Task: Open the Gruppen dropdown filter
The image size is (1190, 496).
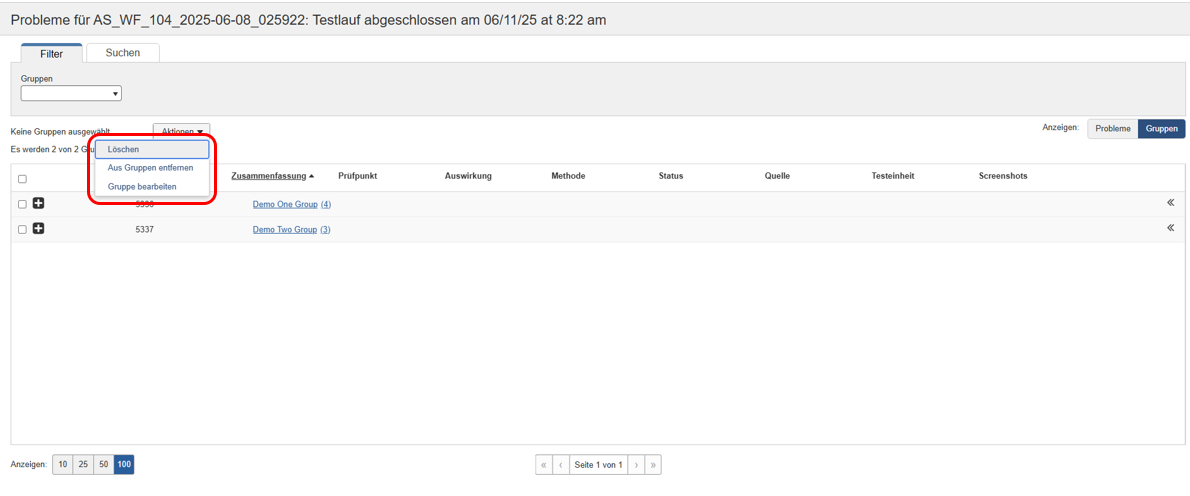Action: coord(71,94)
